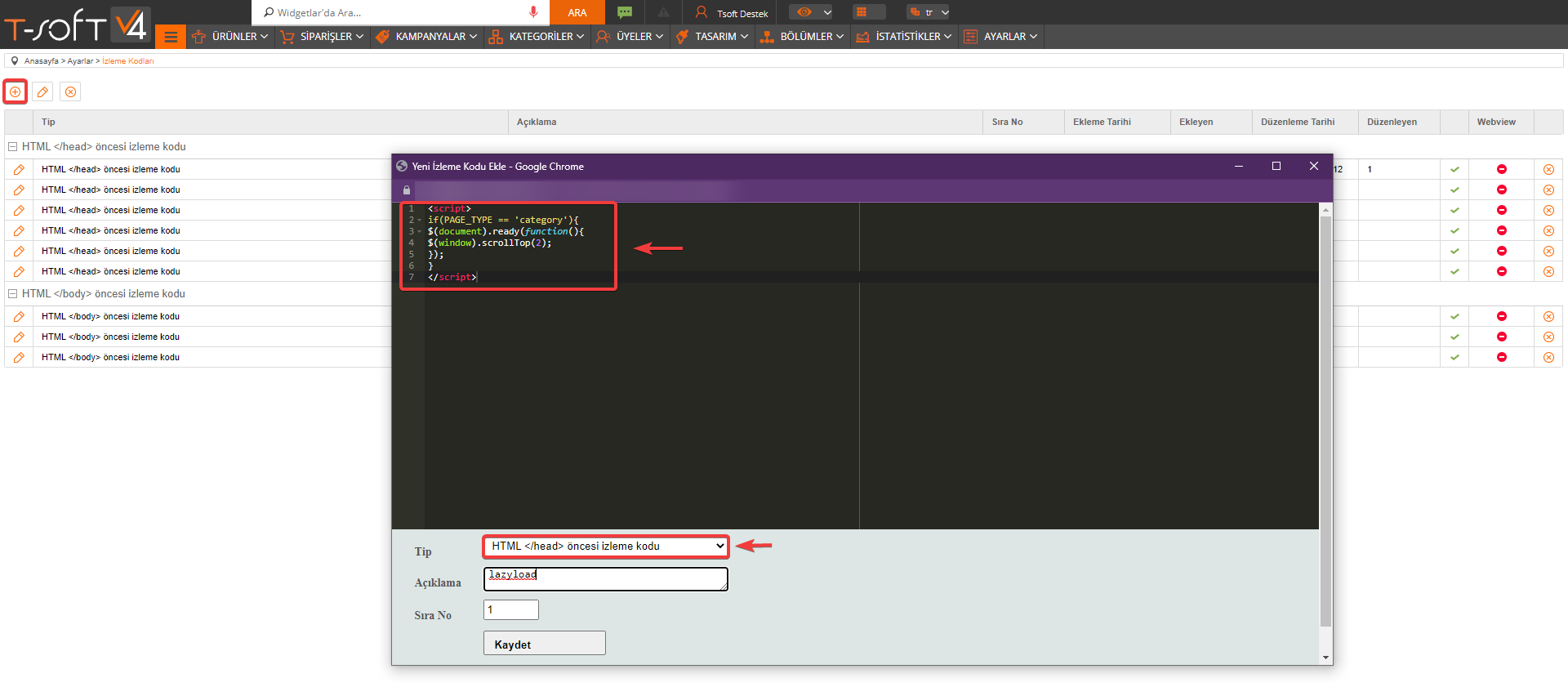Open the KAMPANYALAR menu
The width and height of the screenshot is (1568, 687).
425,37
